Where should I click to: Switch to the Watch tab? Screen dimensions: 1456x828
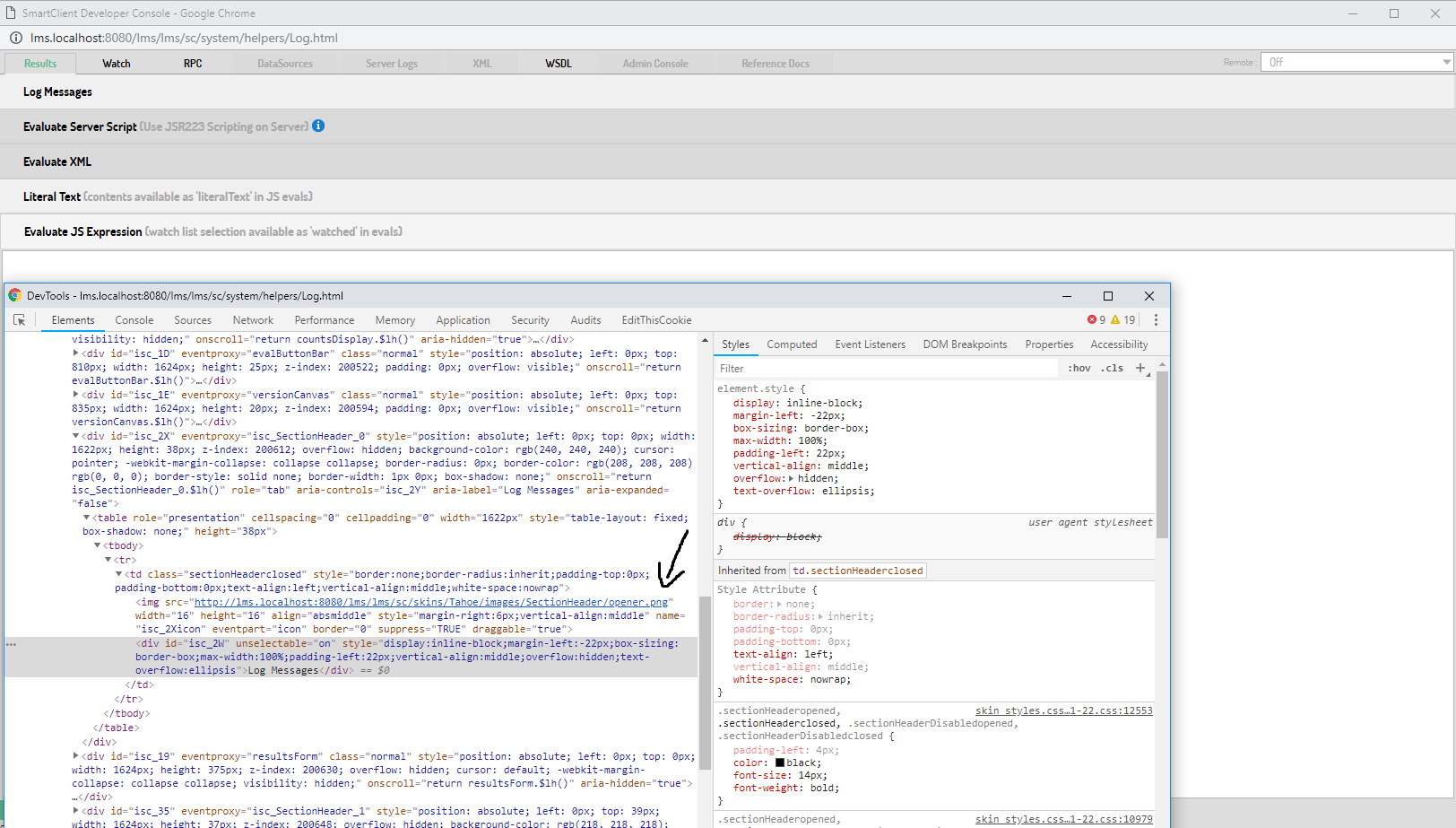coord(117,64)
